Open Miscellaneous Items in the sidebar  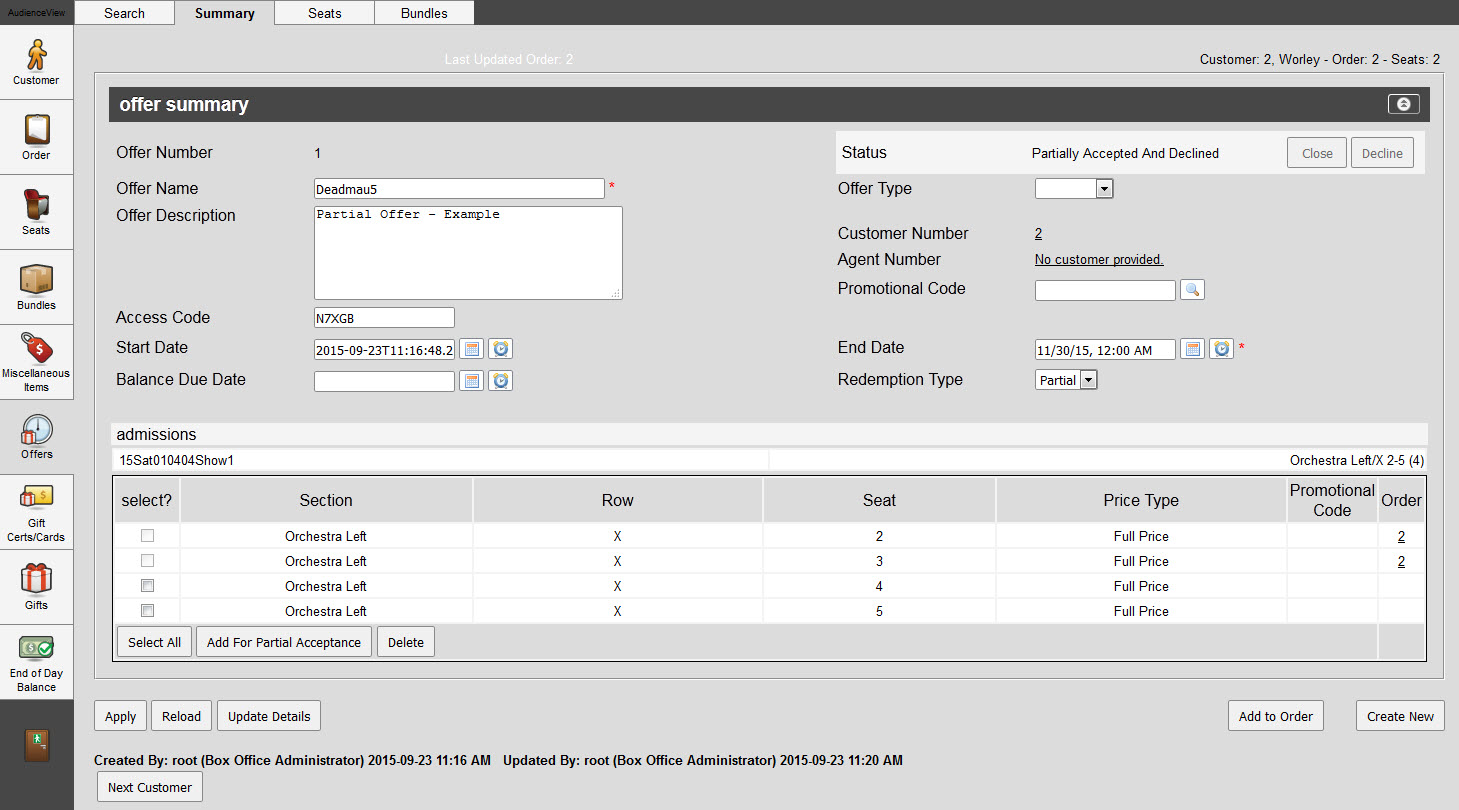tap(36, 362)
